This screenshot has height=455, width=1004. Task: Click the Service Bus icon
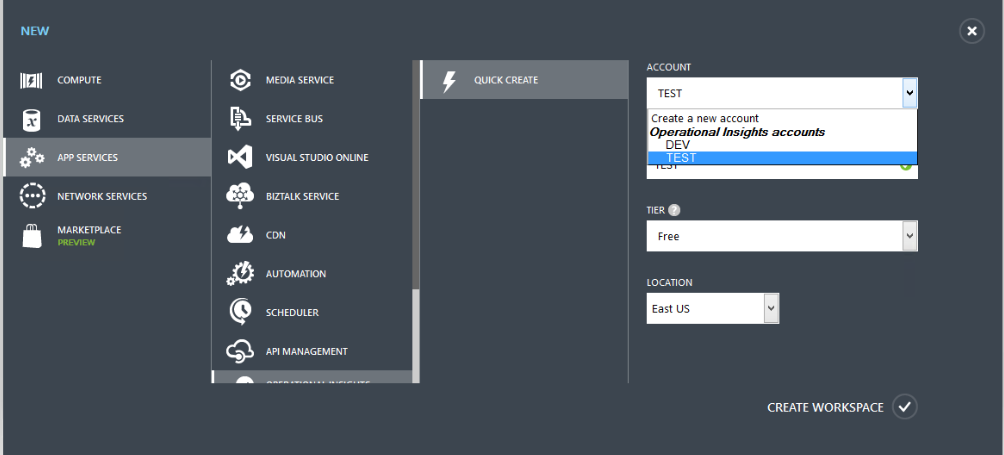[x=240, y=119]
